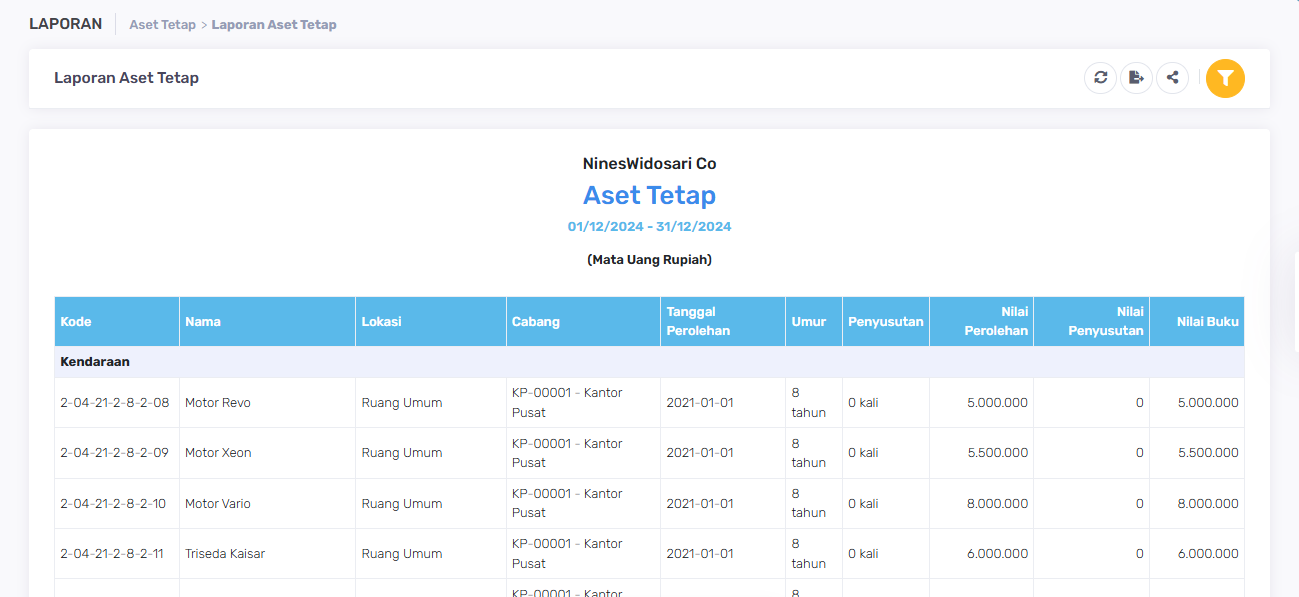This screenshot has height=597, width=1299.
Task: Click the Nilai Penyusutan column header
Action: [x=1091, y=322]
